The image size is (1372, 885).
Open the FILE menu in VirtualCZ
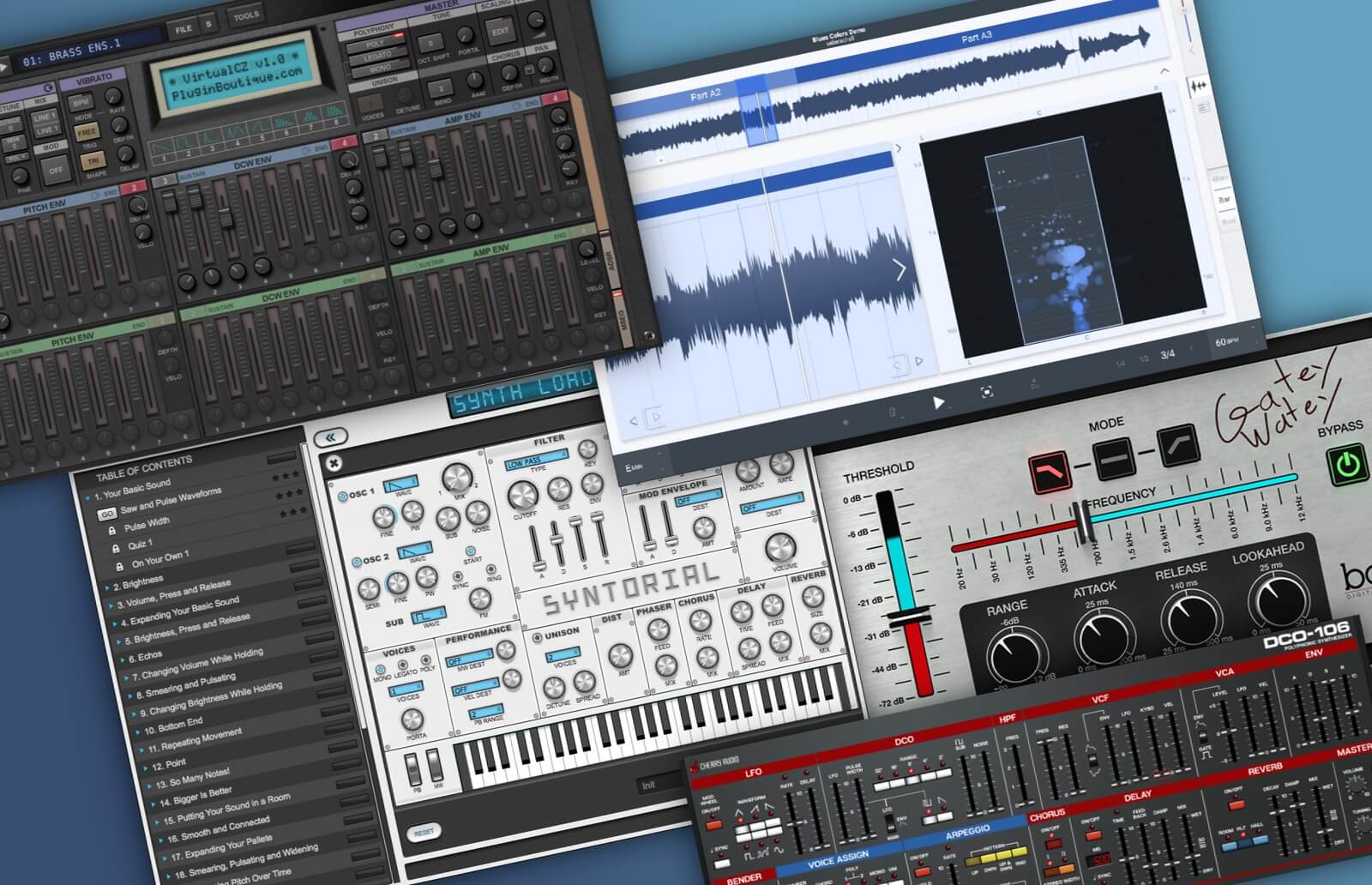[x=184, y=28]
